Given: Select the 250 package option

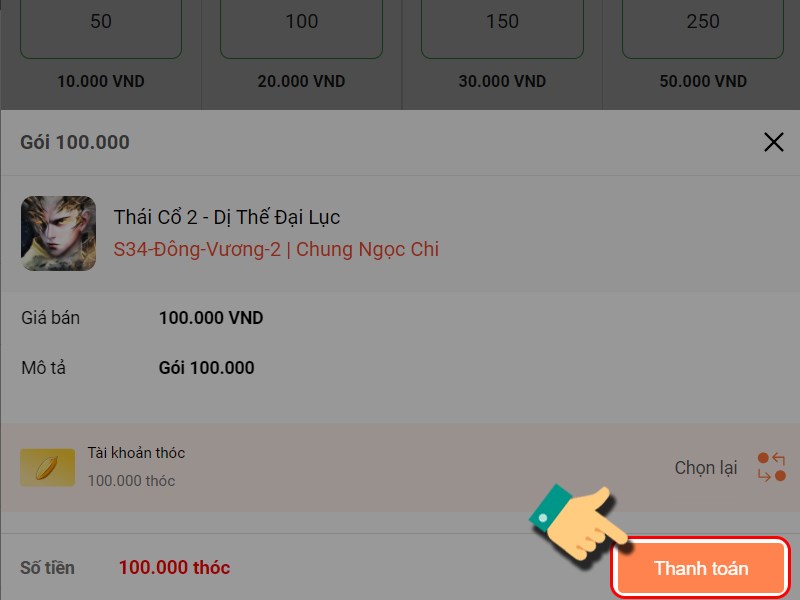Looking at the screenshot, I should 703,24.
